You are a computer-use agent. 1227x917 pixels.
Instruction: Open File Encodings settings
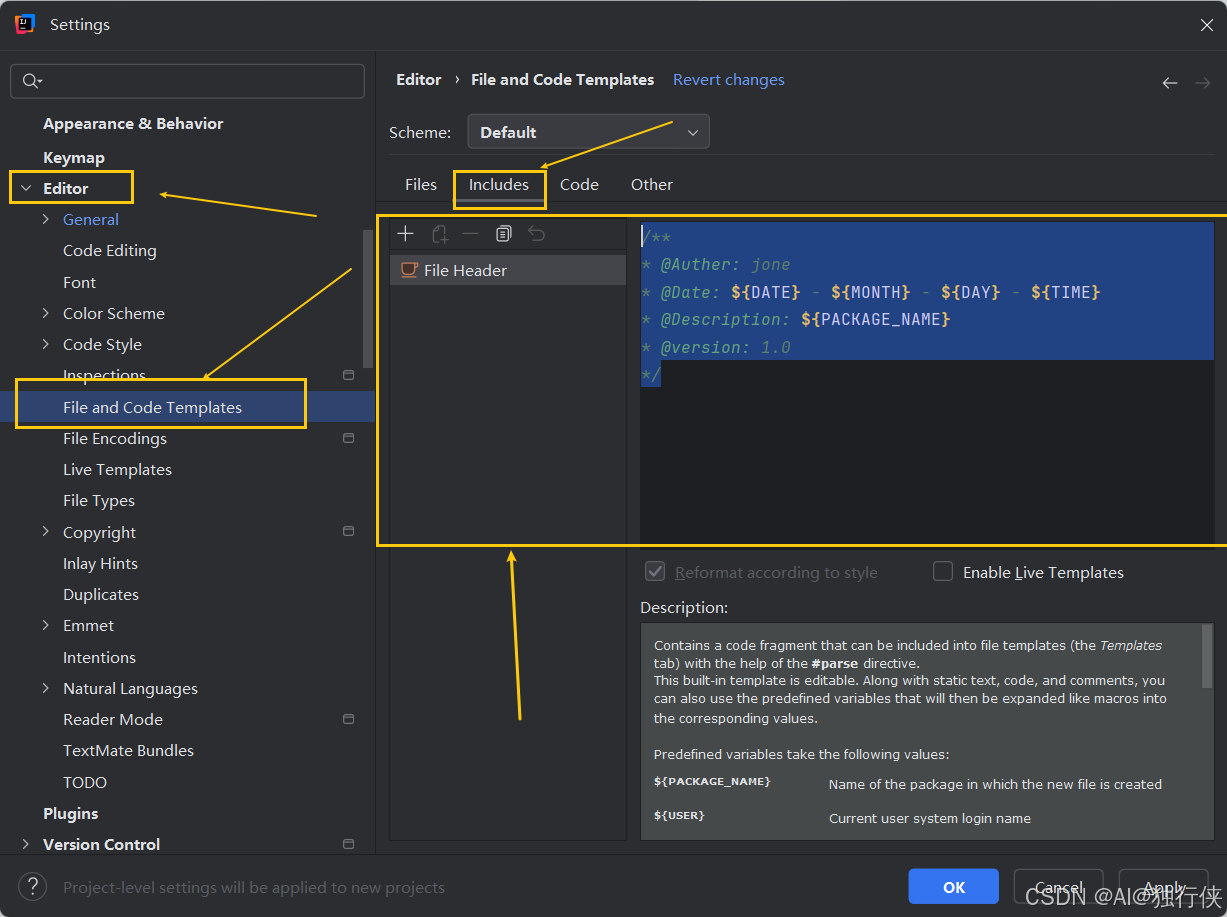tap(115, 438)
